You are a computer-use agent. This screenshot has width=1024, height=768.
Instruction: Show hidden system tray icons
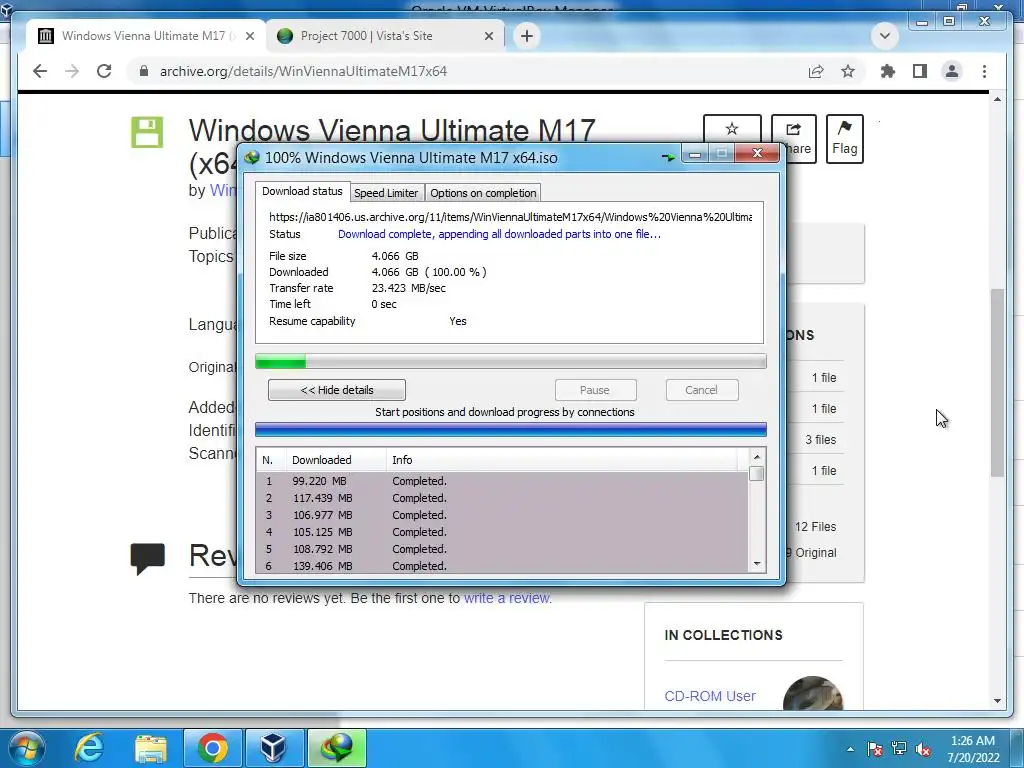[x=850, y=749]
